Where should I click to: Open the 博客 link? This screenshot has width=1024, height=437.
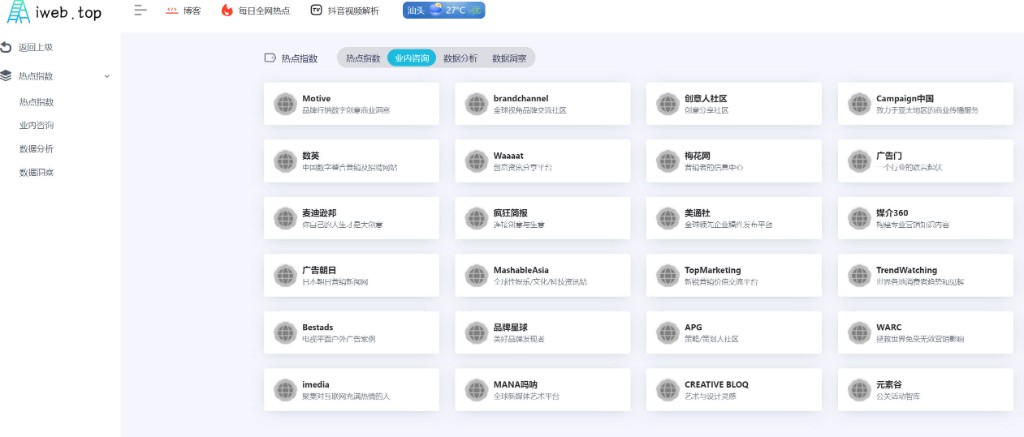tap(192, 10)
